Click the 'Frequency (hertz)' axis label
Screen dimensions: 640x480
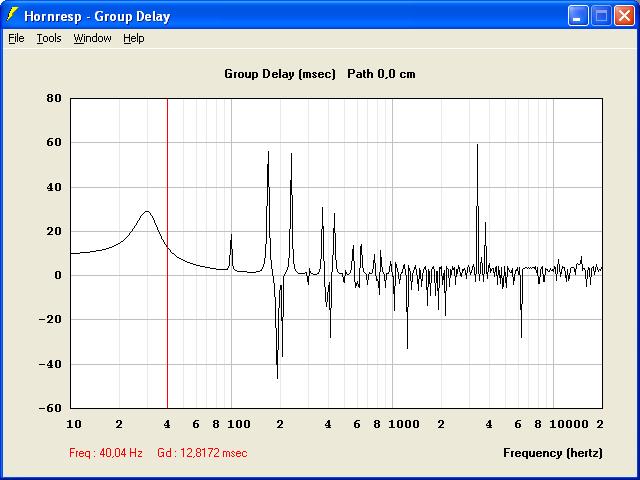(x=553, y=453)
